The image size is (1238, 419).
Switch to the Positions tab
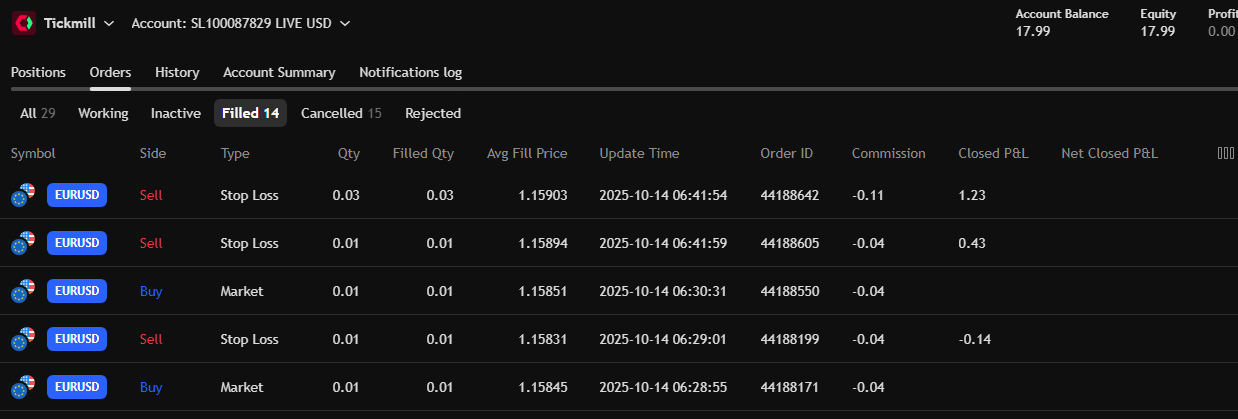(38, 72)
